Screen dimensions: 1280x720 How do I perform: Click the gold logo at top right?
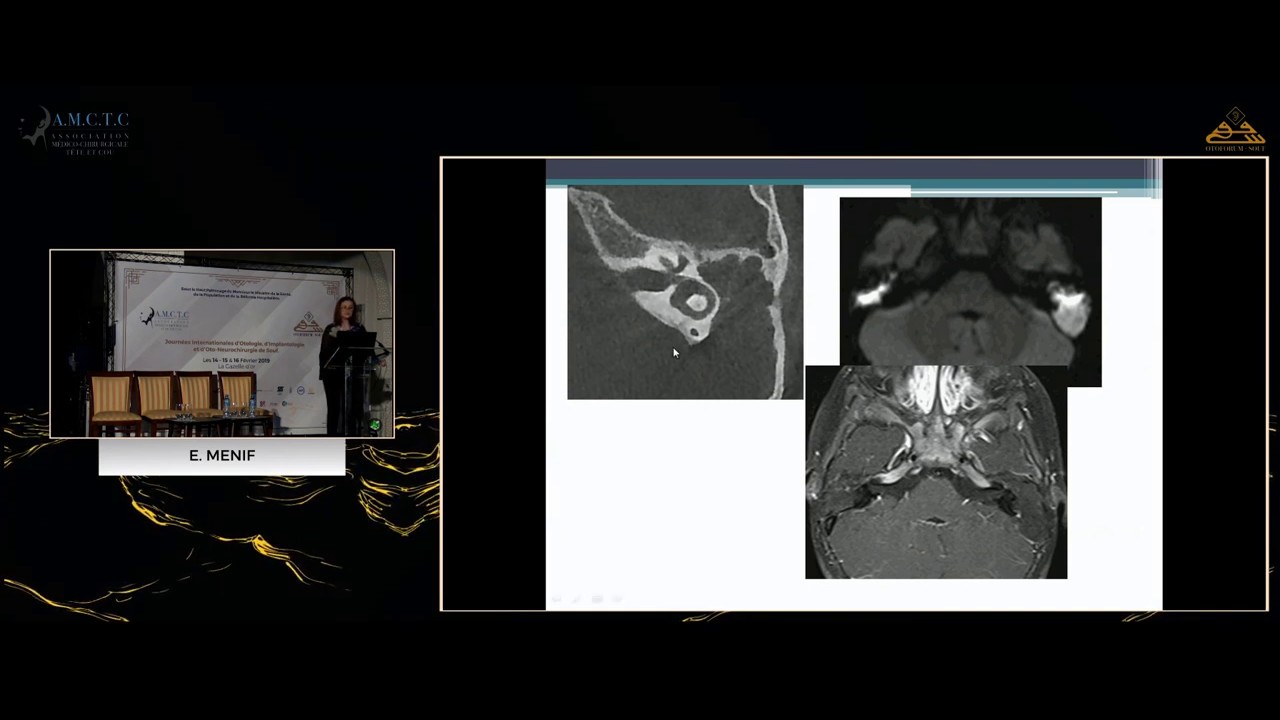[x=1235, y=130]
